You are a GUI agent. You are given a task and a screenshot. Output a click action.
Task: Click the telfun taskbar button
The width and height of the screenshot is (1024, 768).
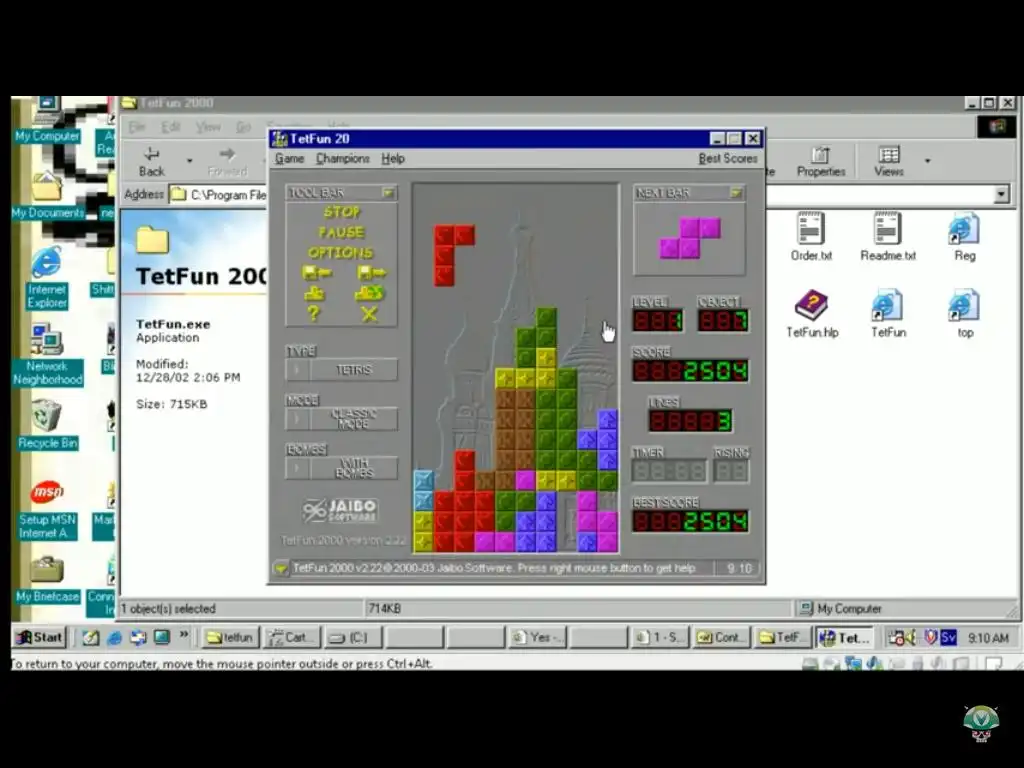(231, 637)
